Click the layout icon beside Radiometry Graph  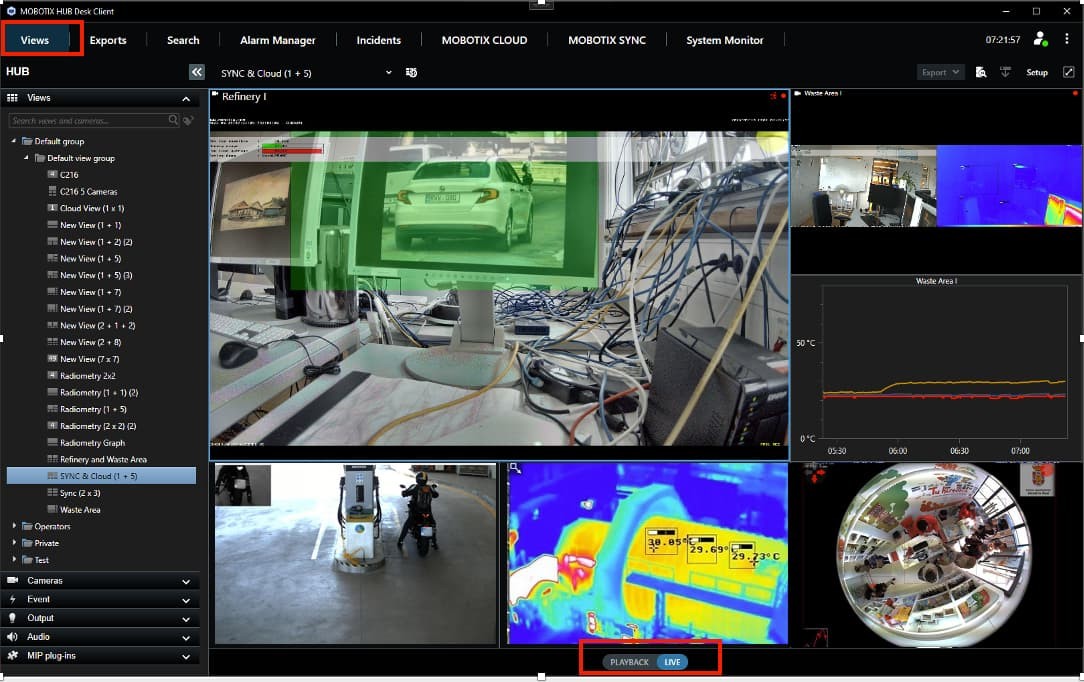tap(52, 442)
